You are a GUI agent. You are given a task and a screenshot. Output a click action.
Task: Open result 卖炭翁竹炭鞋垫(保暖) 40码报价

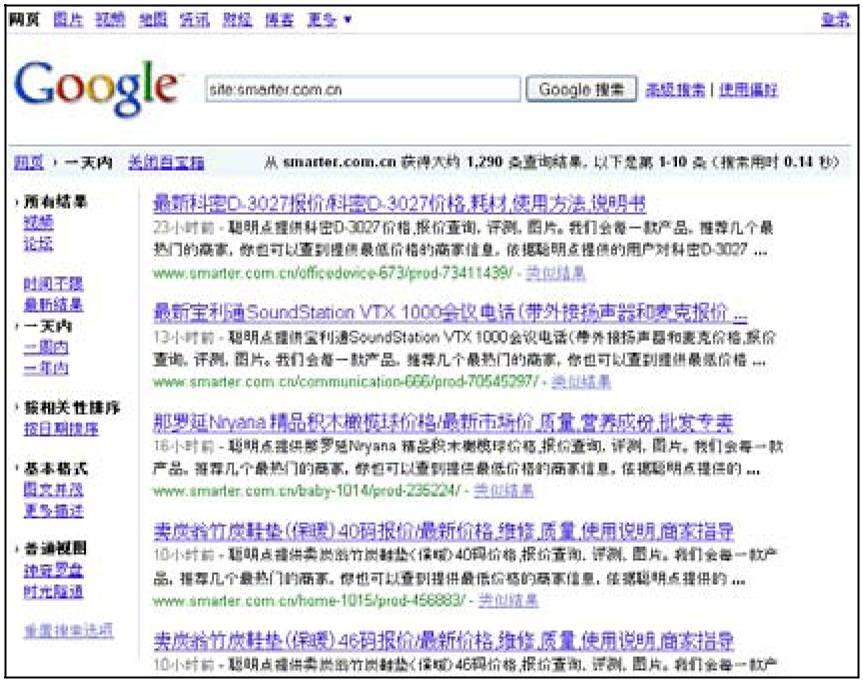pyautogui.click(x=443, y=532)
